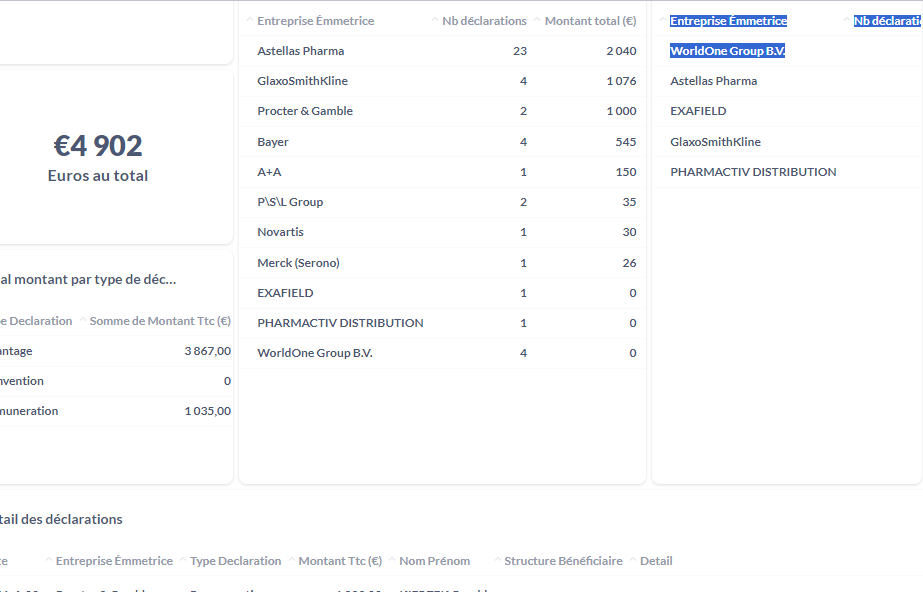Click the 3 867,00 amount value
The width and height of the screenshot is (923, 592).
207,351
